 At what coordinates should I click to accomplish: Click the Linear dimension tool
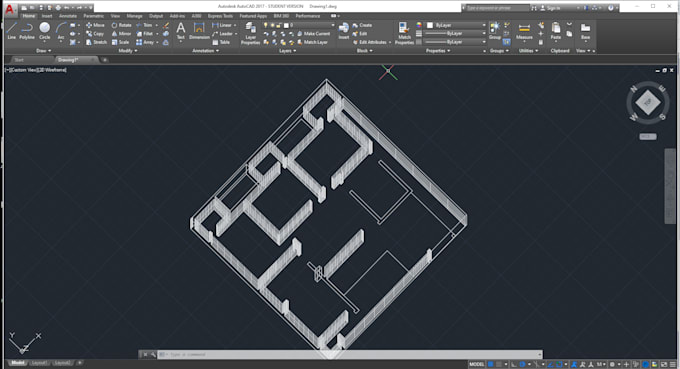click(x=222, y=25)
